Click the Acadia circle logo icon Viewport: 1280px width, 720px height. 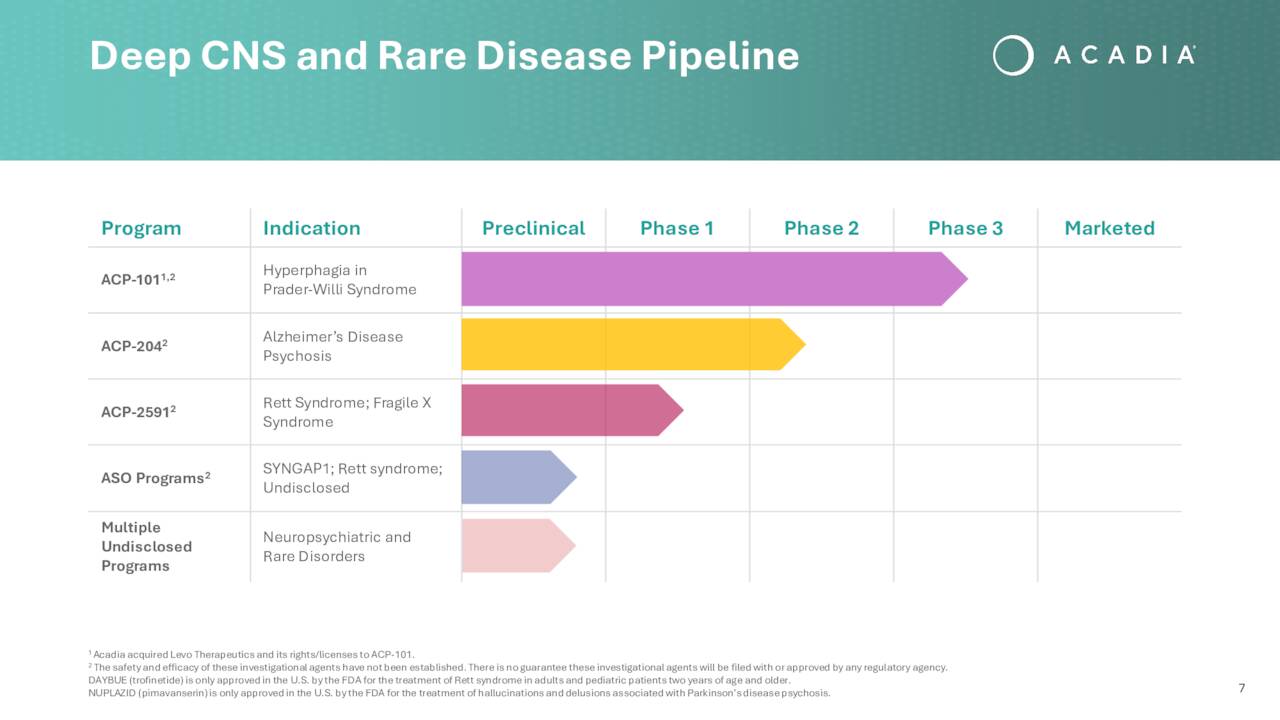(1012, 55)
